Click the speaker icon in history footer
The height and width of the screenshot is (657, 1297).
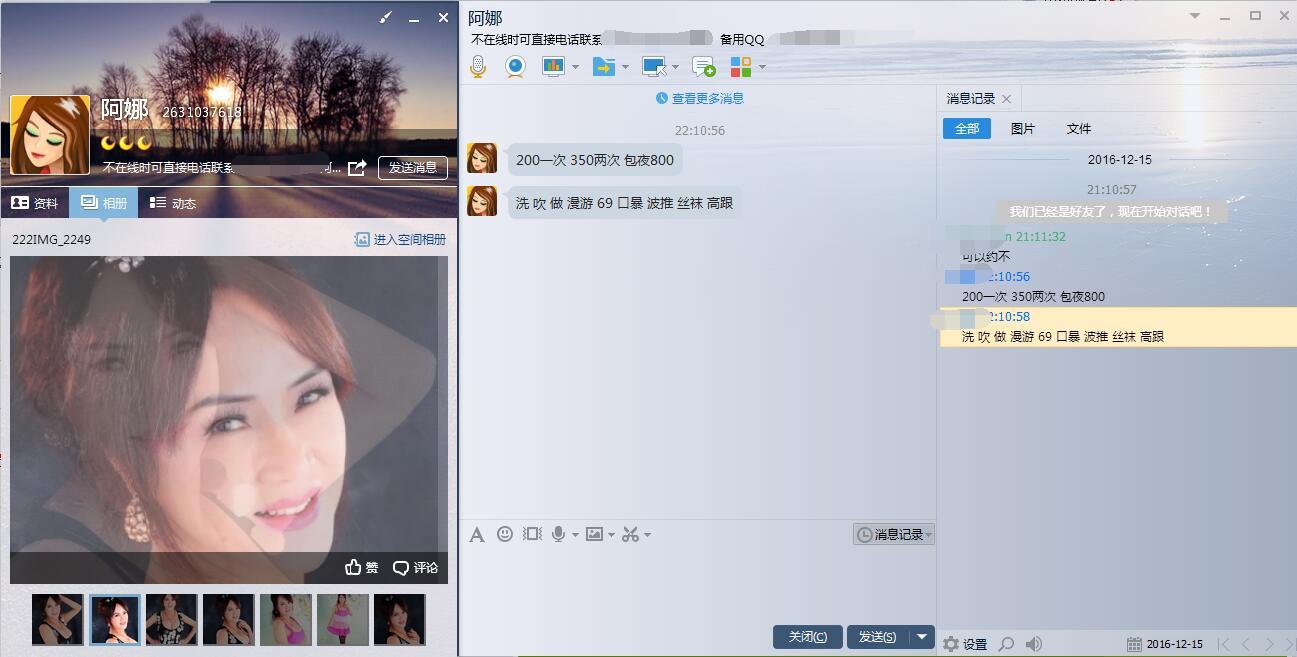pyautogui.click(x=1034, y=644)
